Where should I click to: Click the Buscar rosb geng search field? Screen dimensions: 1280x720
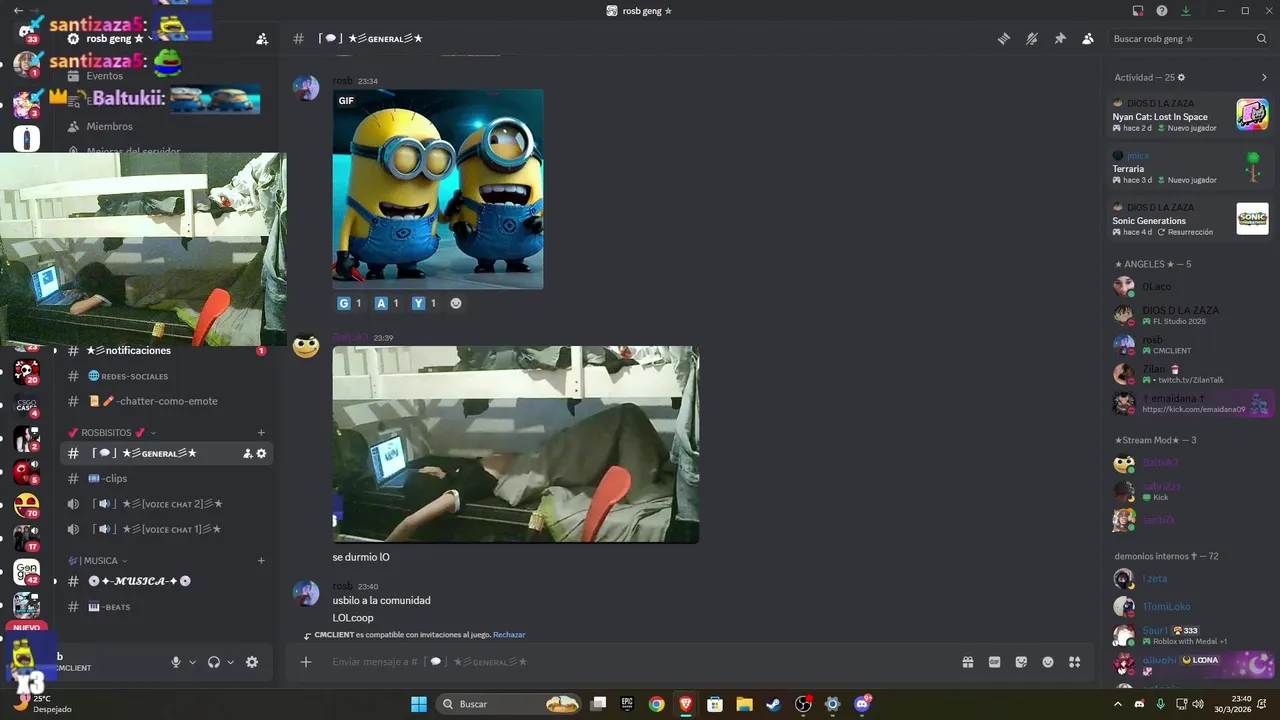tap(1190, 39)
